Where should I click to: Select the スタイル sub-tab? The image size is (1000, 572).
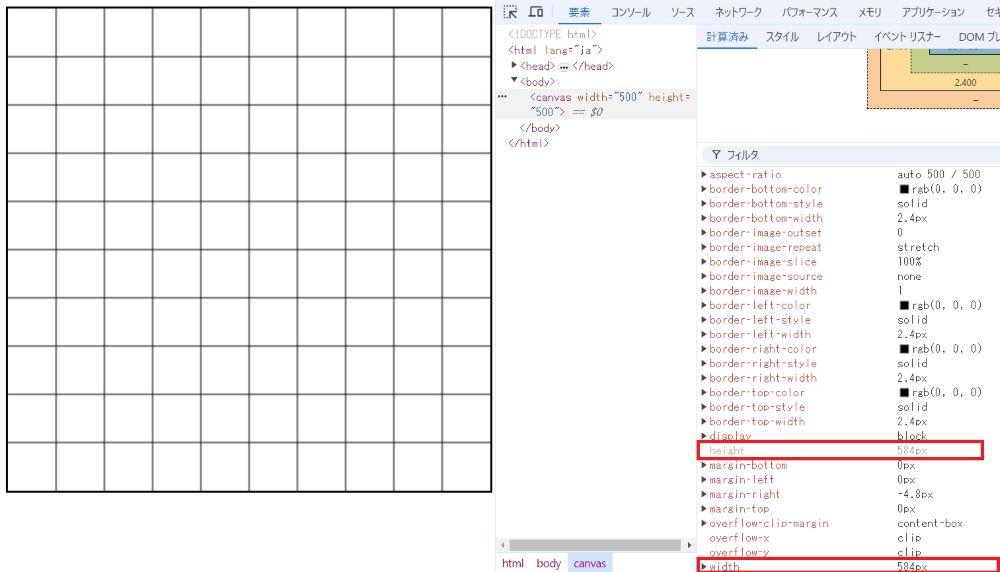(x=783, y=37)
